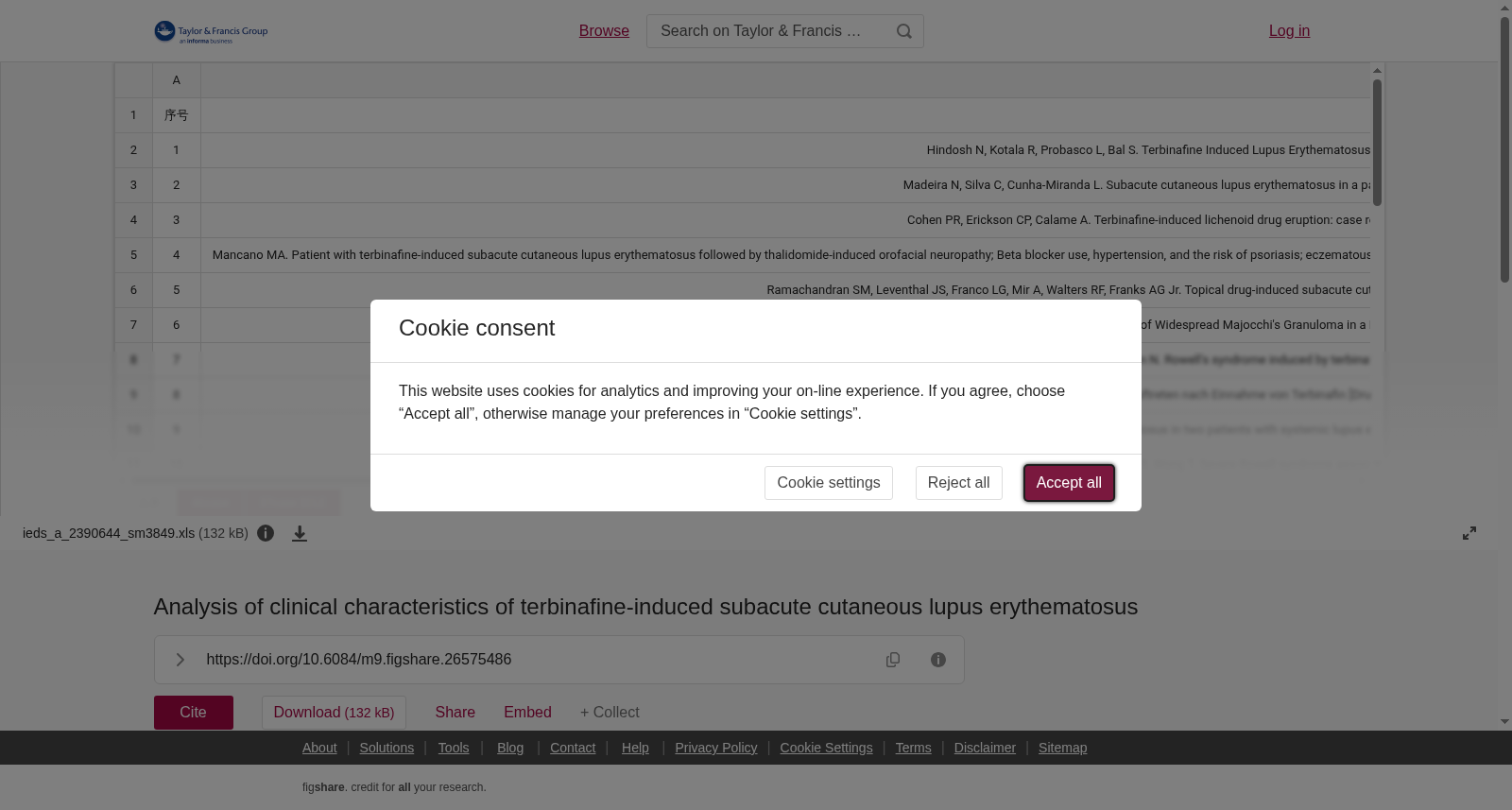Click the Log in link
1512x810 pixels.
click(x=1289, y=31)
